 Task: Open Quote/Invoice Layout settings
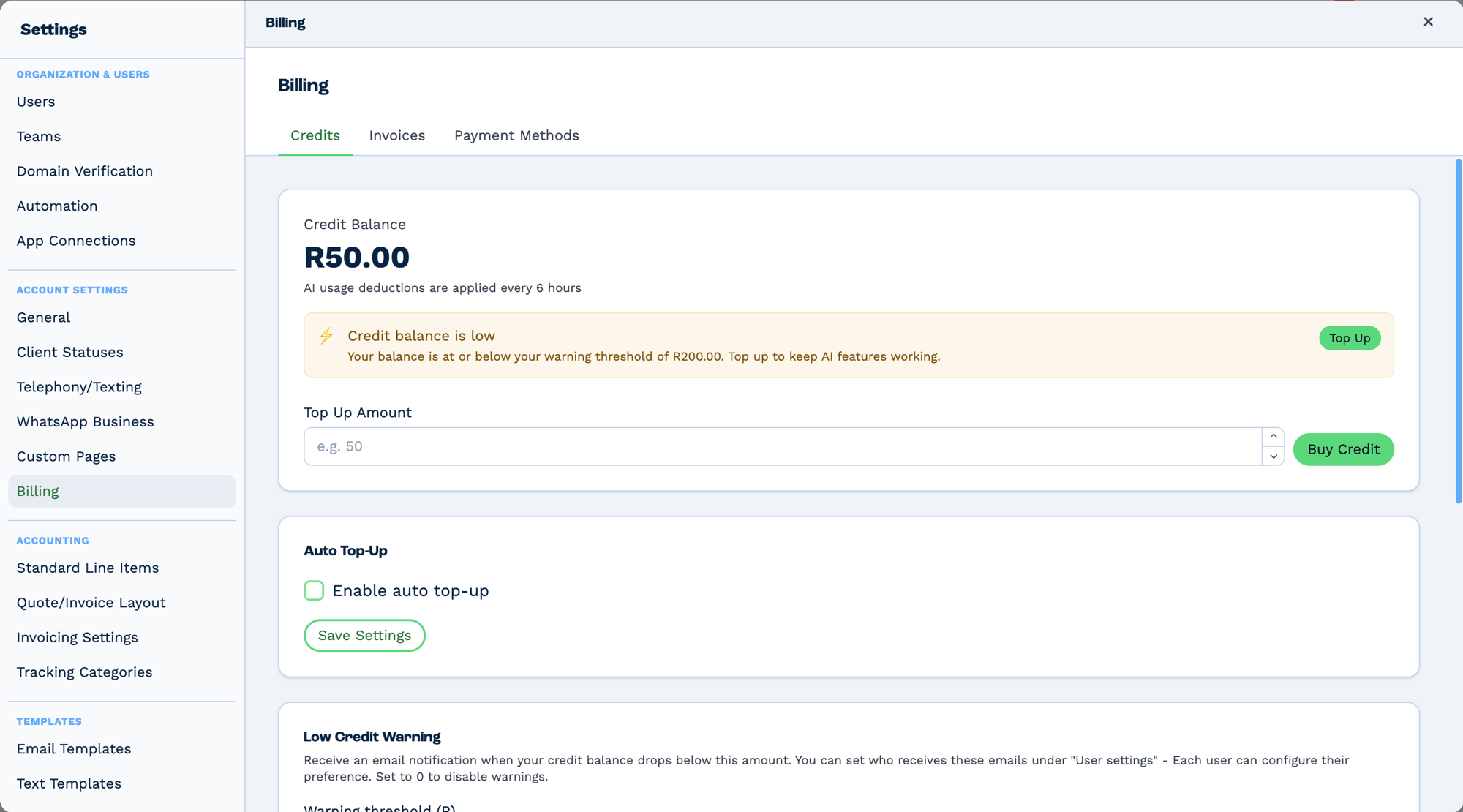pyautogui.click(x=122, y=603)
